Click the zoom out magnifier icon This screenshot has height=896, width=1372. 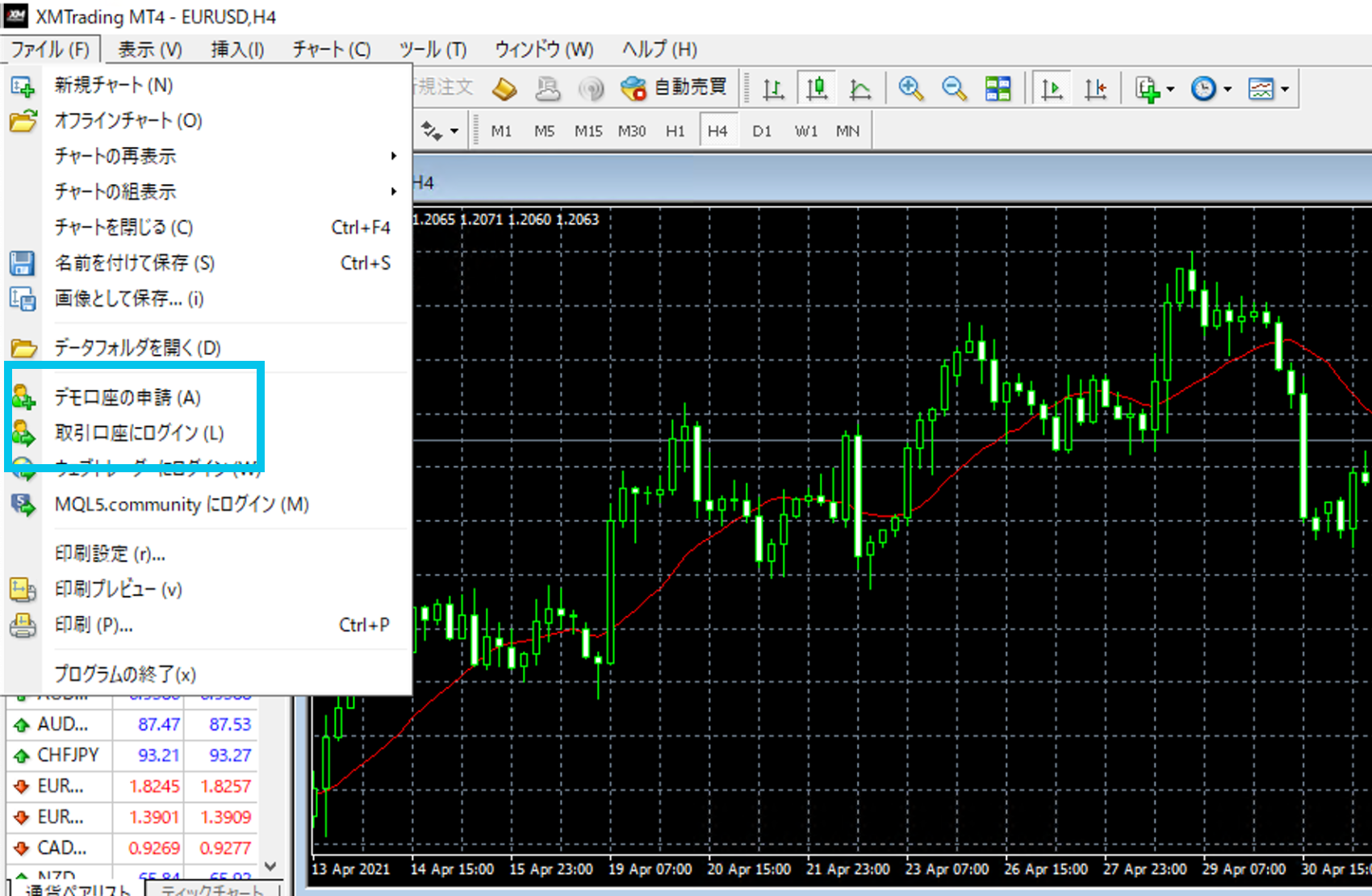pos(954,88)
